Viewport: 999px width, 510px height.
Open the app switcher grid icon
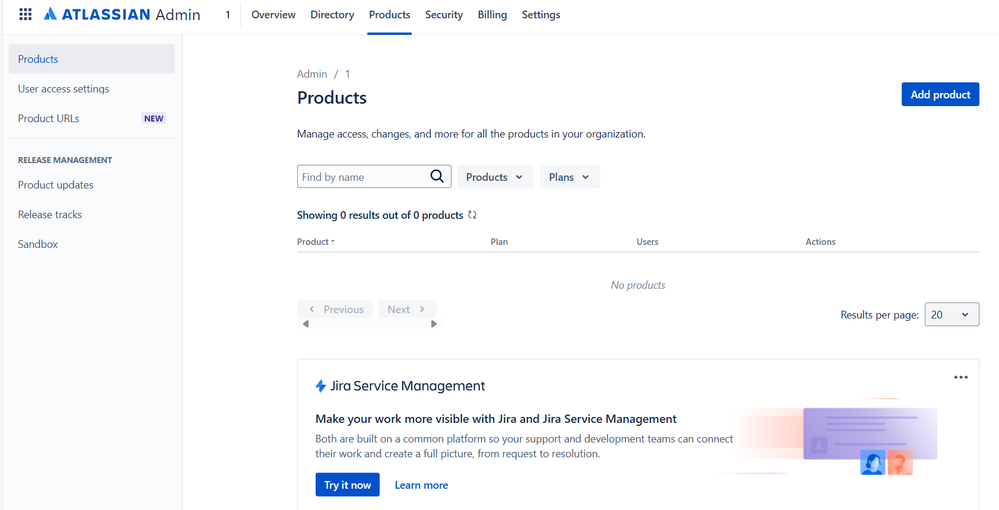pyautogui.click(x=25, y=14)
